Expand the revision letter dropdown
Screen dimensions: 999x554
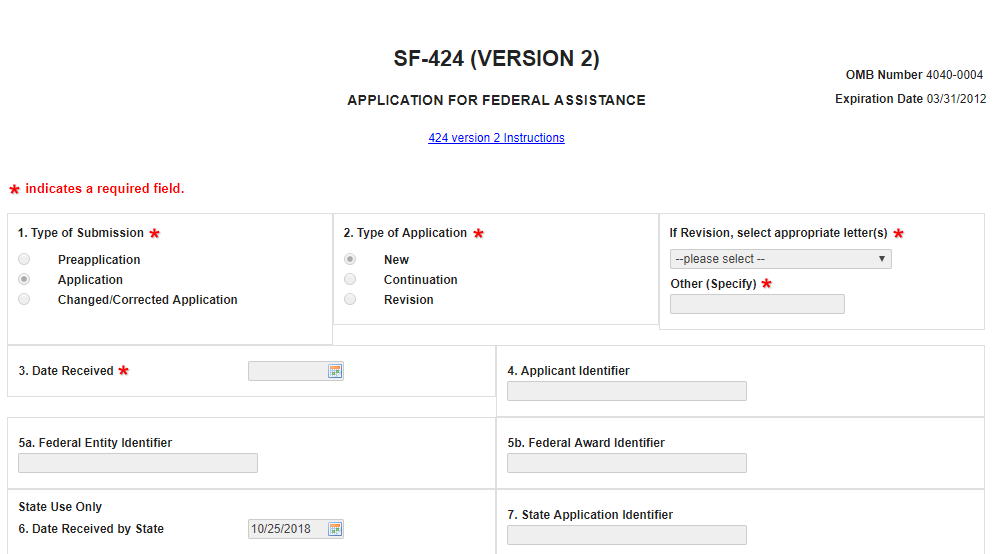780,259
